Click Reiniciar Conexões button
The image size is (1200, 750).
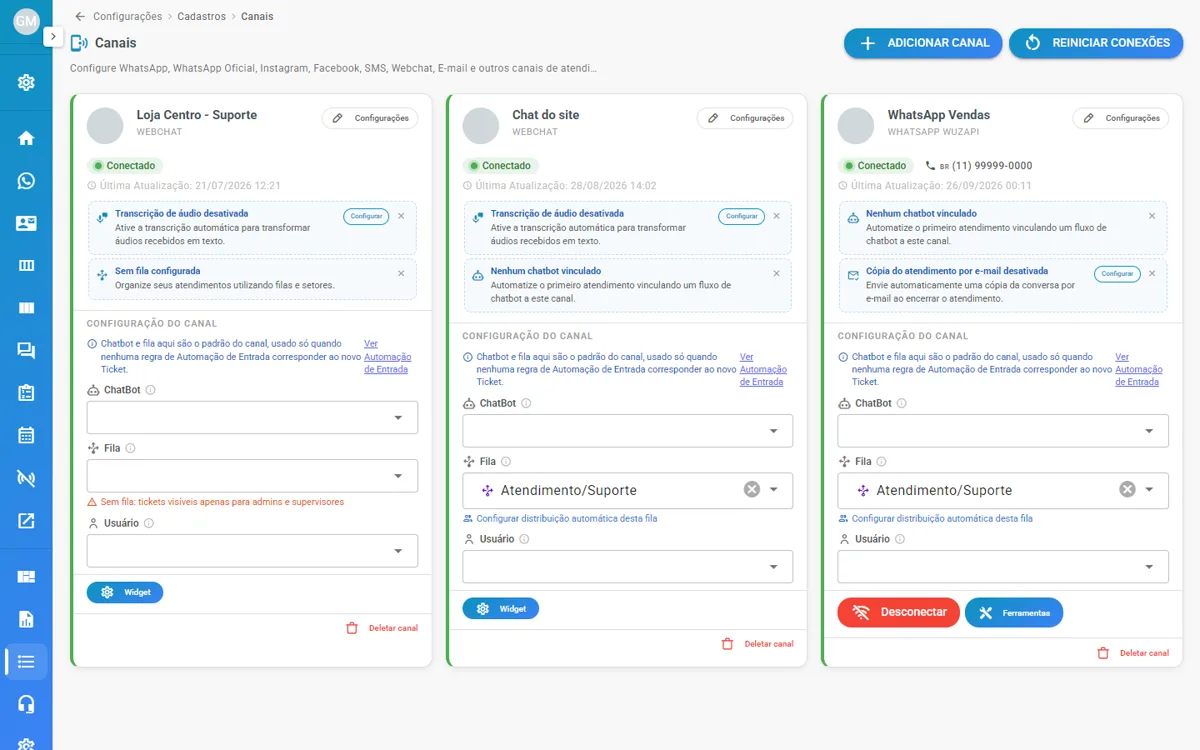[x=1096, y=43]
